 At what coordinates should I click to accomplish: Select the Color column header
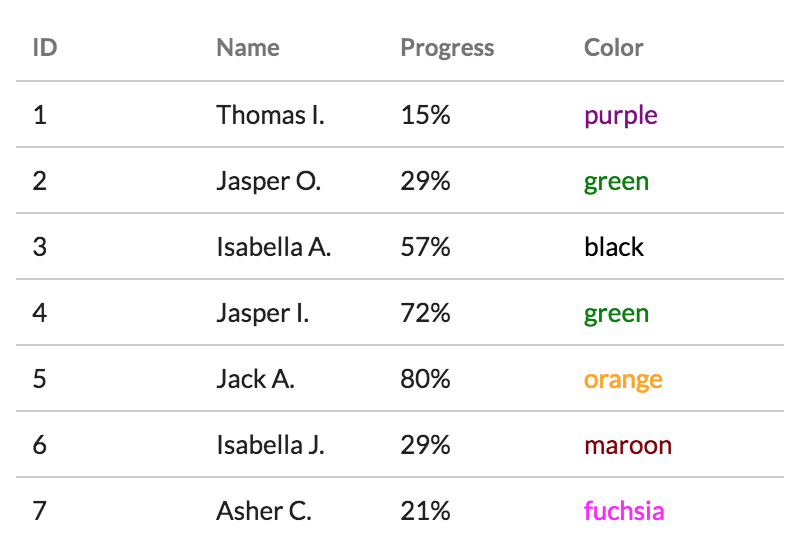click(614, 47)
